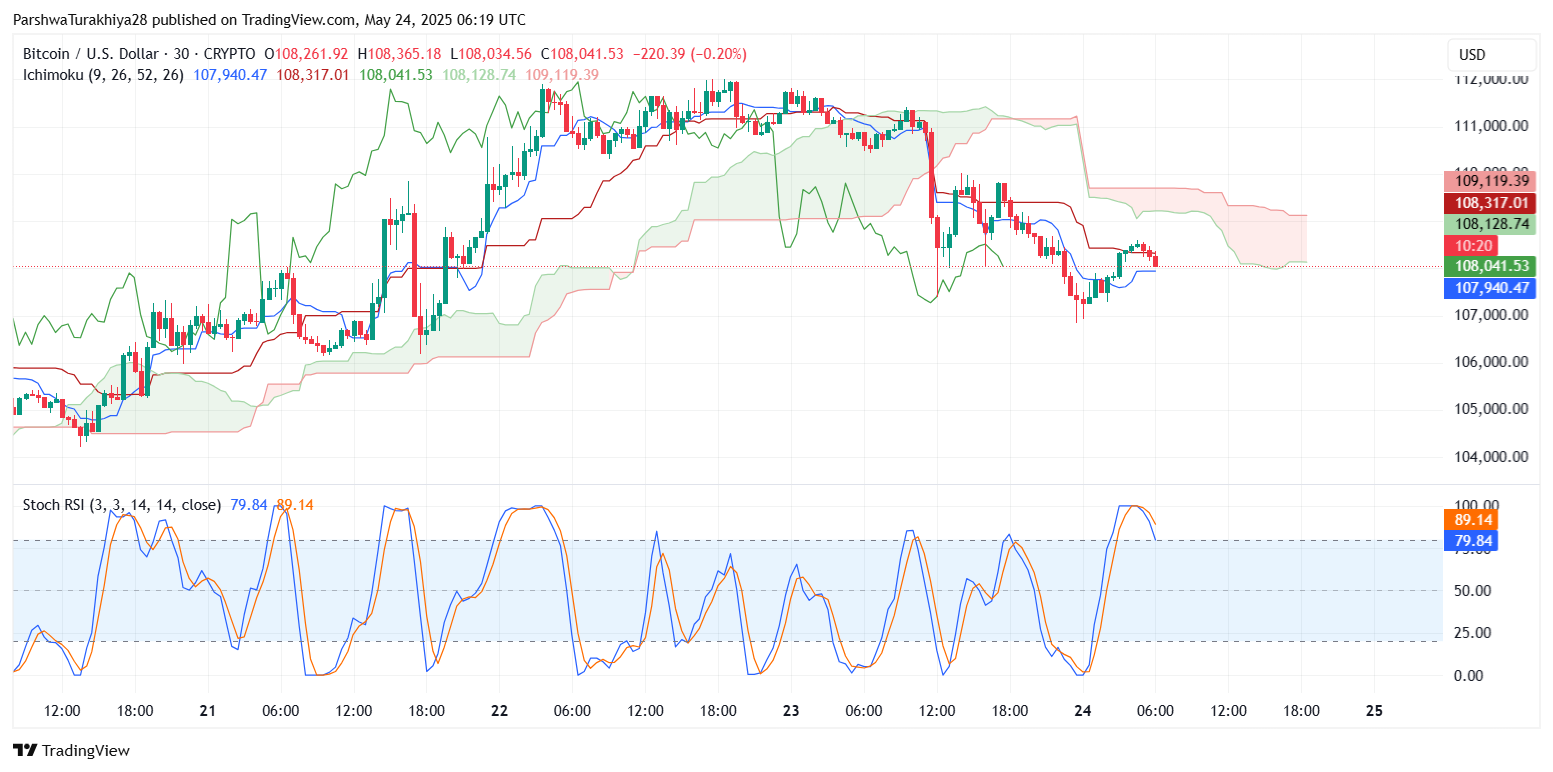This screenshot has width=1553, height=772.
Task: Open the USD currency selector
Action: click(x=1491, y=55)
